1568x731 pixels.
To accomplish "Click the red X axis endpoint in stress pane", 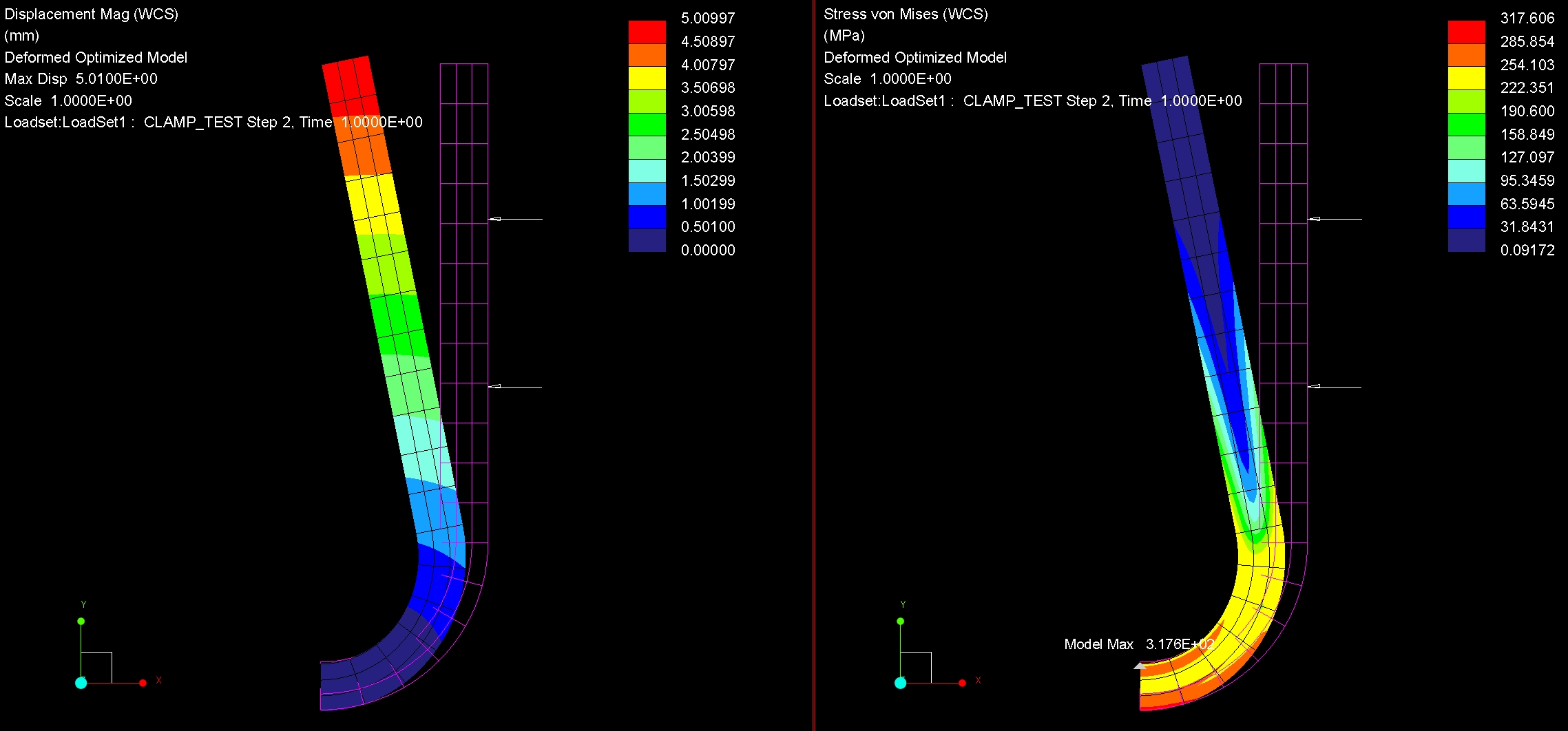I will tap(962, 683).
